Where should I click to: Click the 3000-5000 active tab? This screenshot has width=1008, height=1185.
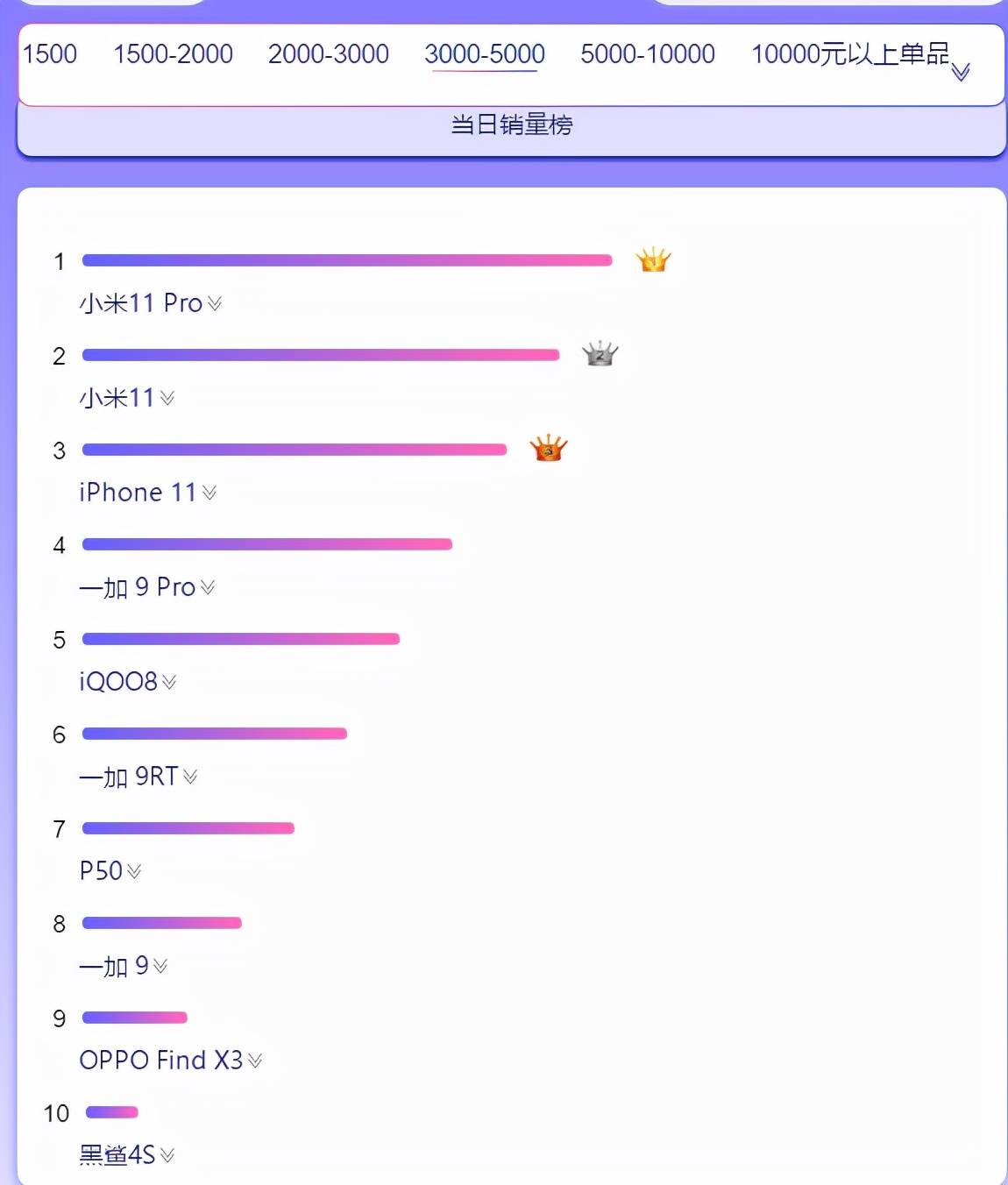coord(484,54)
